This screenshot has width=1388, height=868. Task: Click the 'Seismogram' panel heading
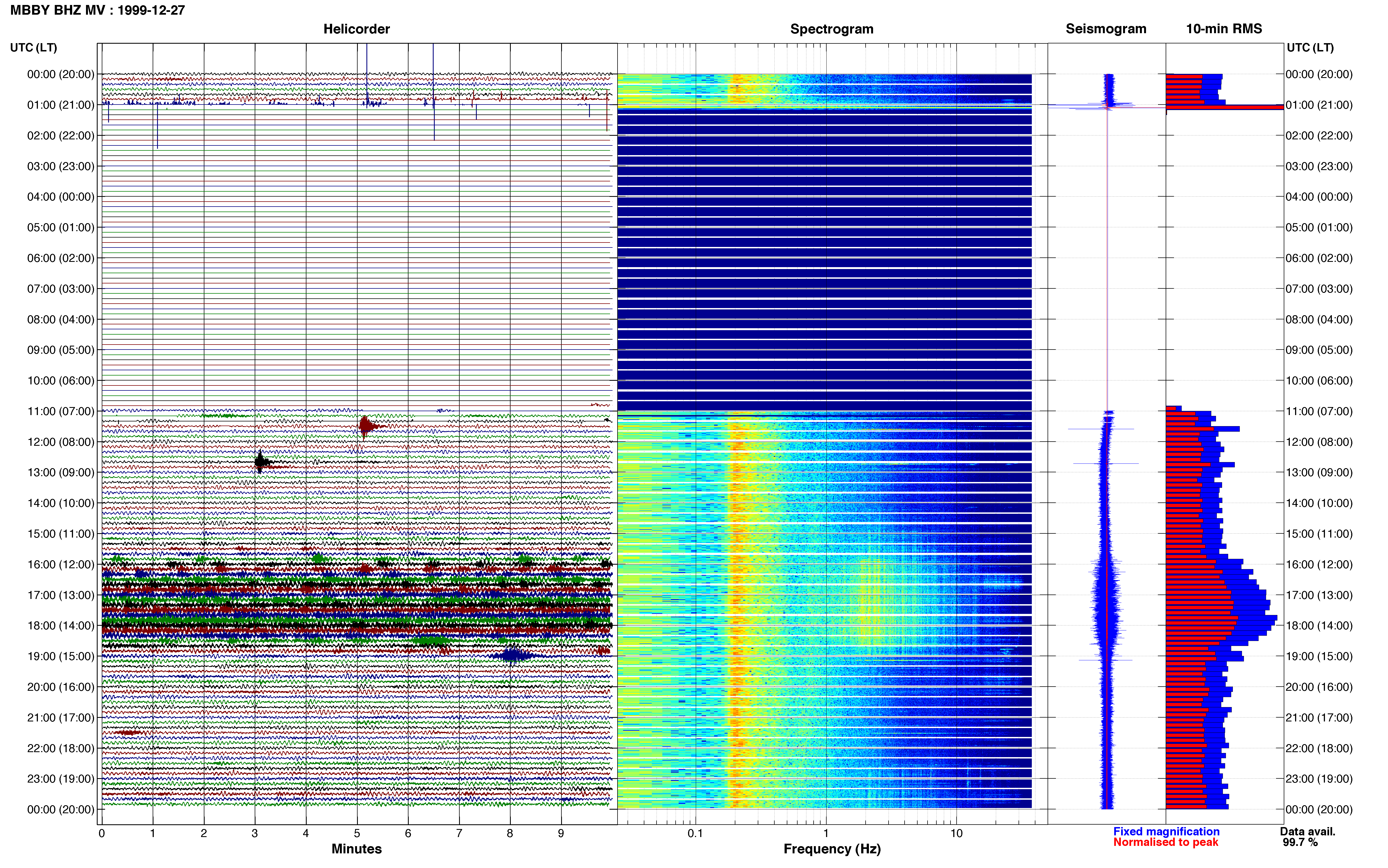[x=1106, y=29]
